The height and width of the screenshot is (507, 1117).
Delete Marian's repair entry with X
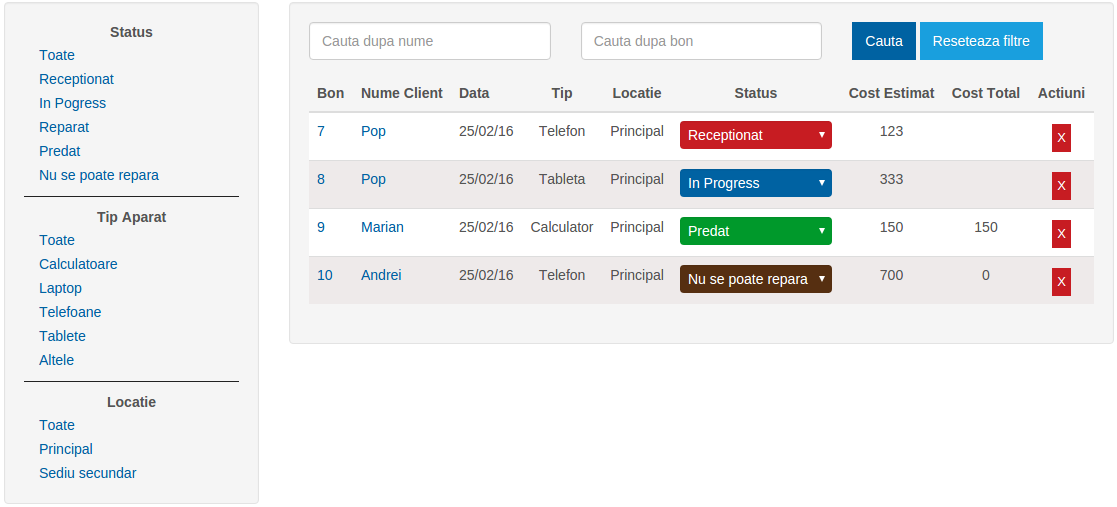coord(1061,233)
